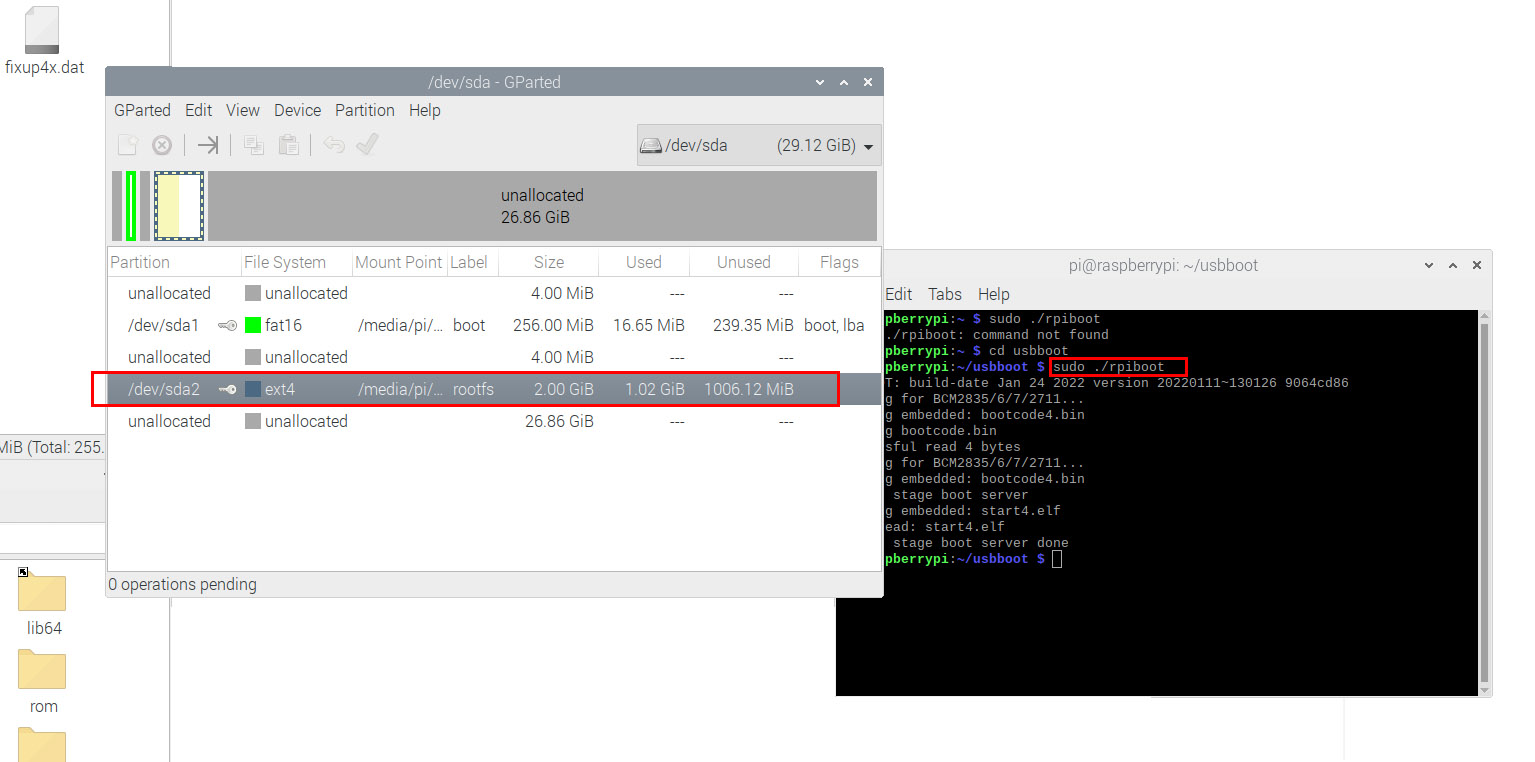Open the Help menu in the terminal

pos(993,294)
